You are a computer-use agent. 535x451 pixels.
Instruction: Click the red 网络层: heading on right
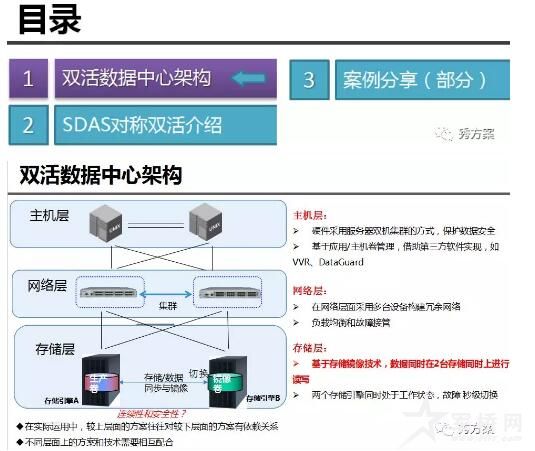pos(310,291)
